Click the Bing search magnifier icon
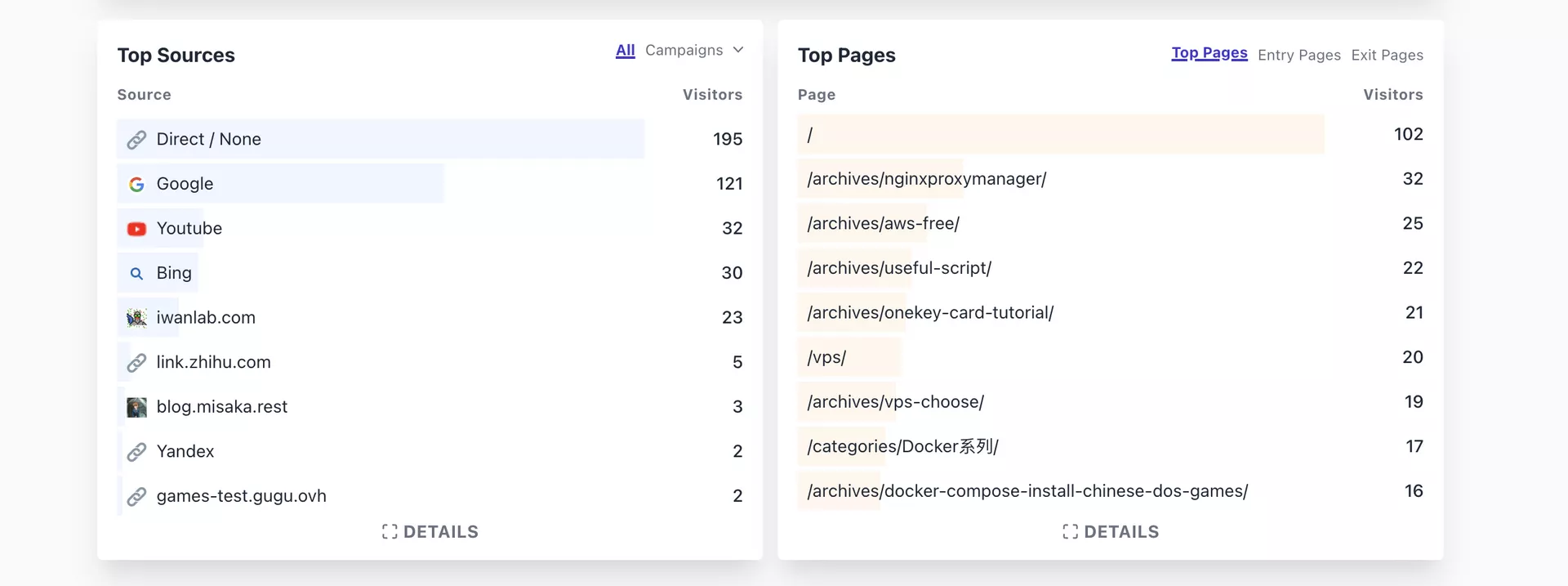This screenshot has width=1568, height=586. click(x=136, y=273)
